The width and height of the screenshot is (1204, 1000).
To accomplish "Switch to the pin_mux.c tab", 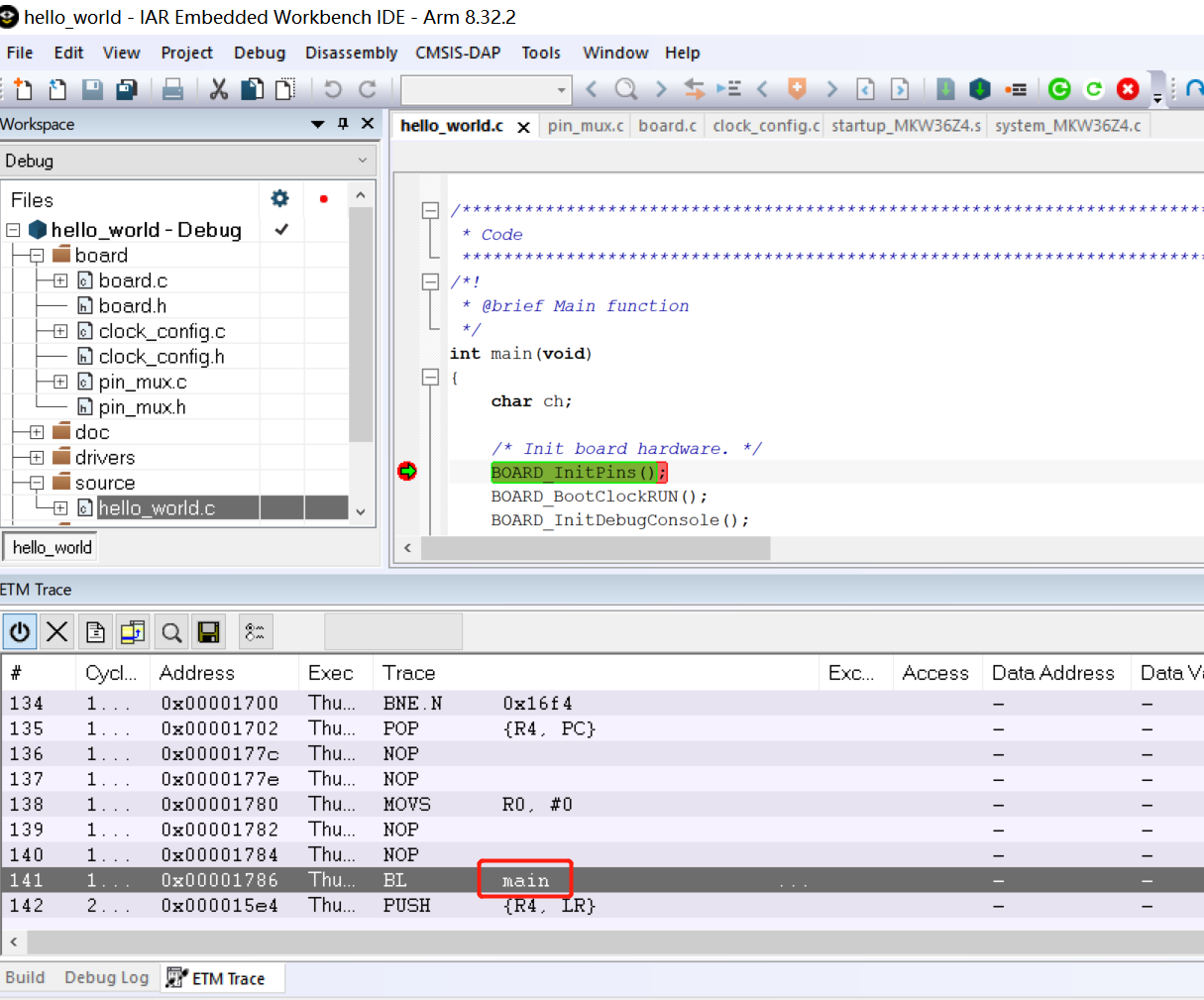I will pyautogui.click(x=585, y=125).
